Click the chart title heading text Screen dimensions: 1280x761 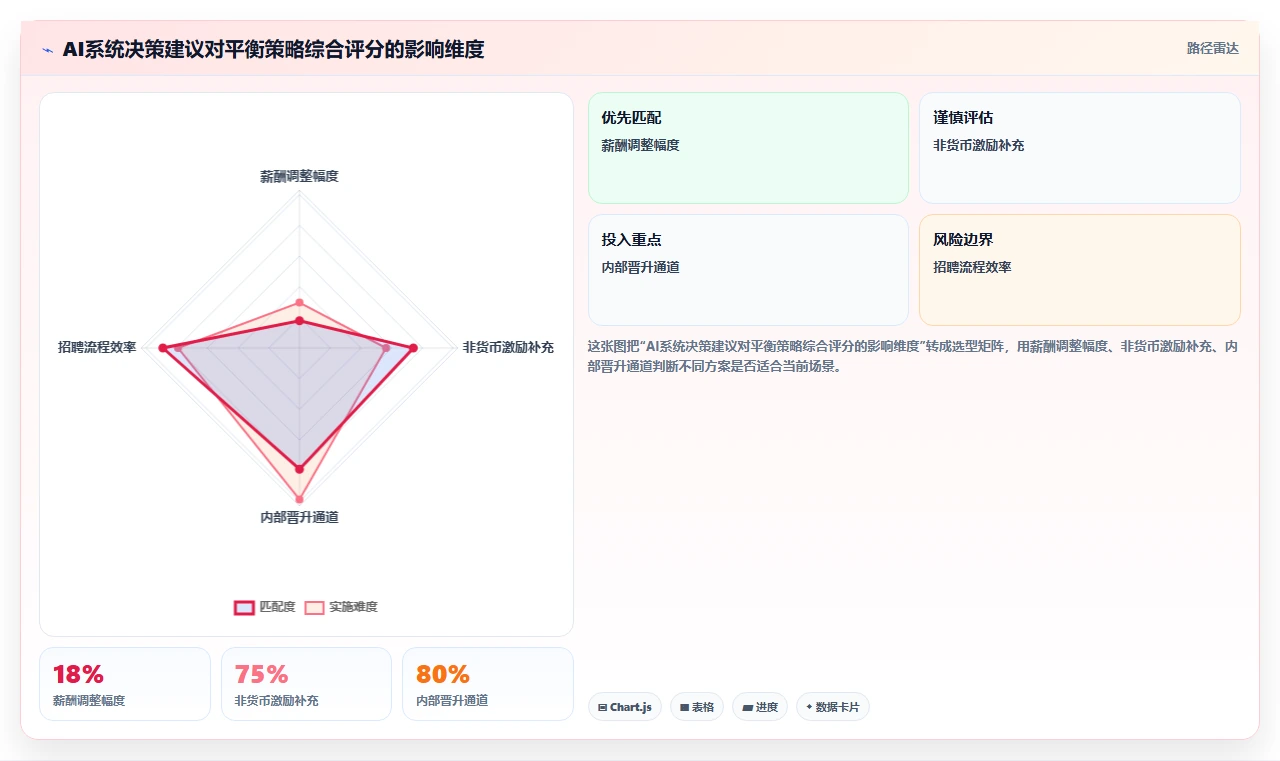click(x=273, y=49)
